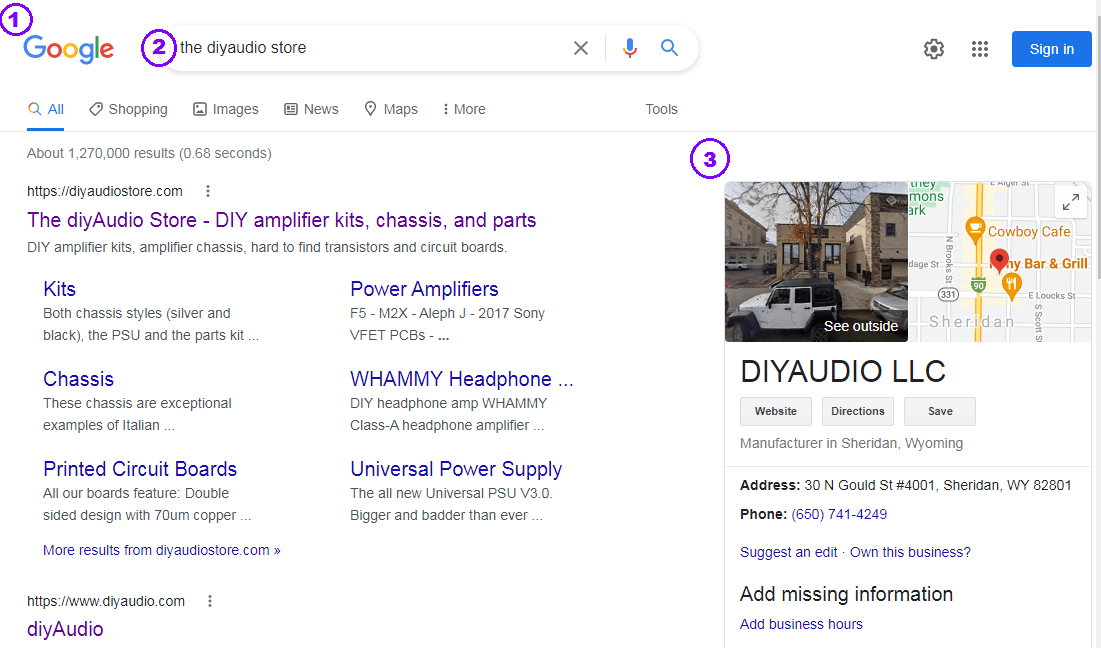Switch to the News tab
This screenshot has height=648, width=1101.
[x=311, y=110]
